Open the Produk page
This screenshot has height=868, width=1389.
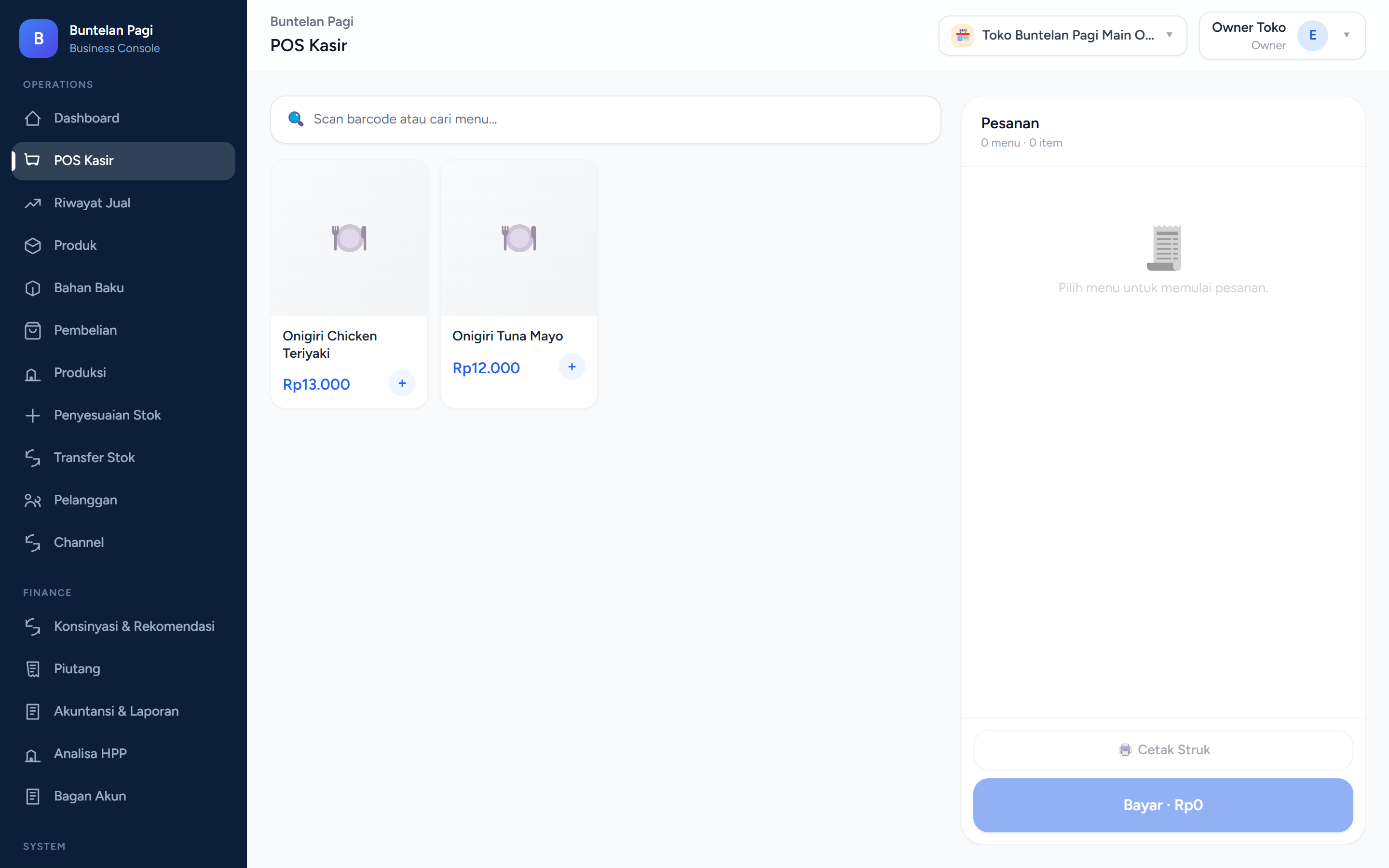[123, 246]
